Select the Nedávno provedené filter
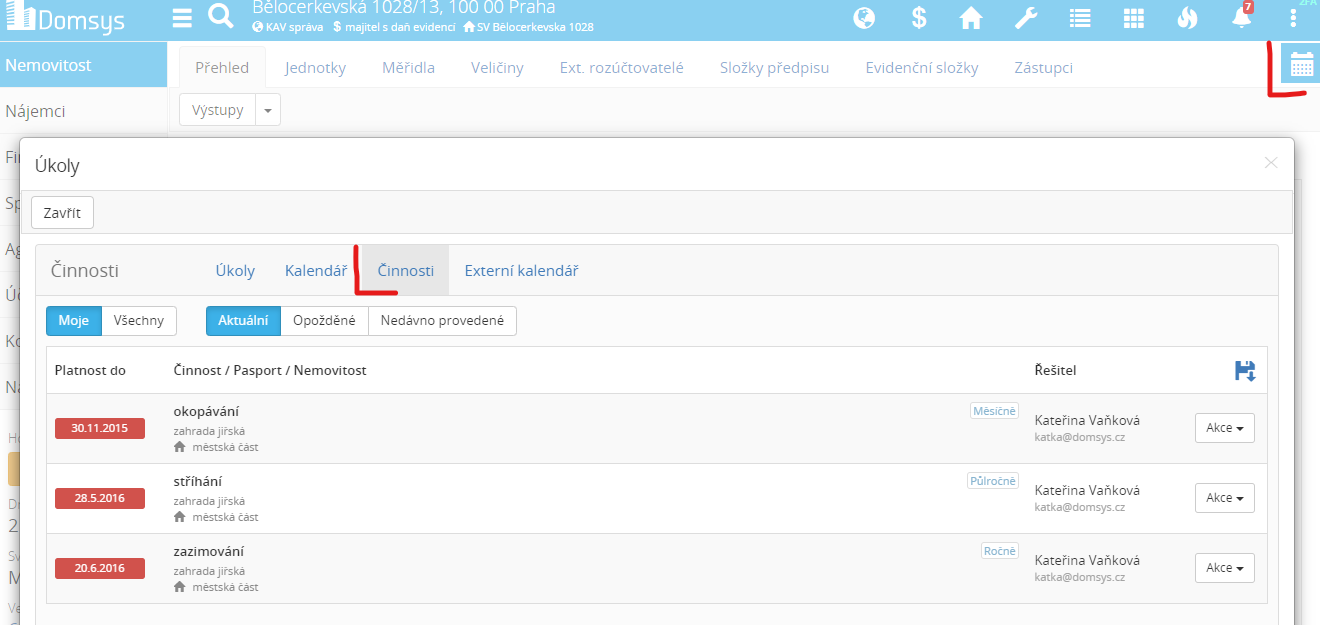Viewport: 1320px width, 625px height. click(442, 320)
